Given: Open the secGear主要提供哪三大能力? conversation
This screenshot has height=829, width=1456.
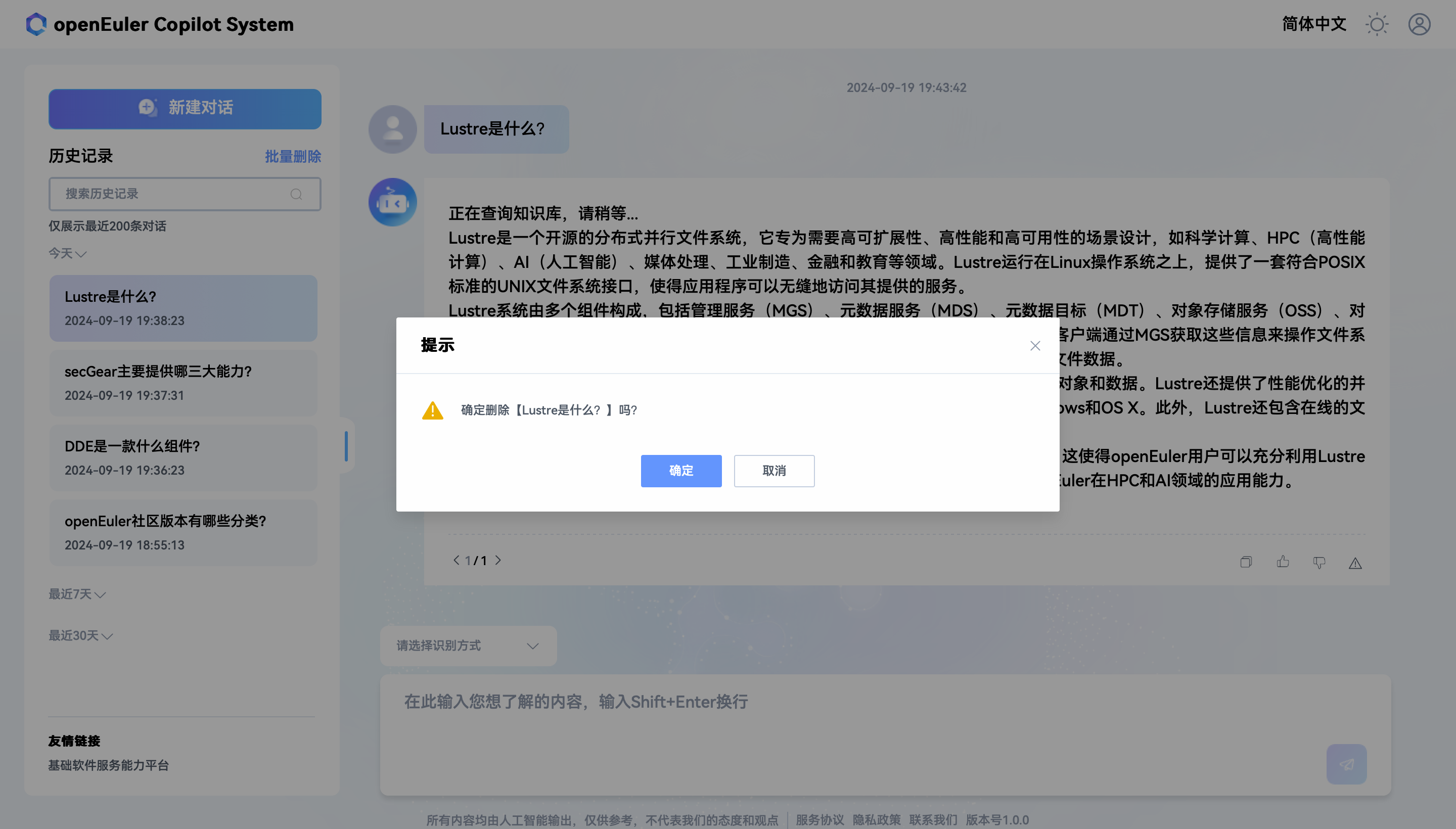Looking at the screenshot, I should click(x=183, y=383).
